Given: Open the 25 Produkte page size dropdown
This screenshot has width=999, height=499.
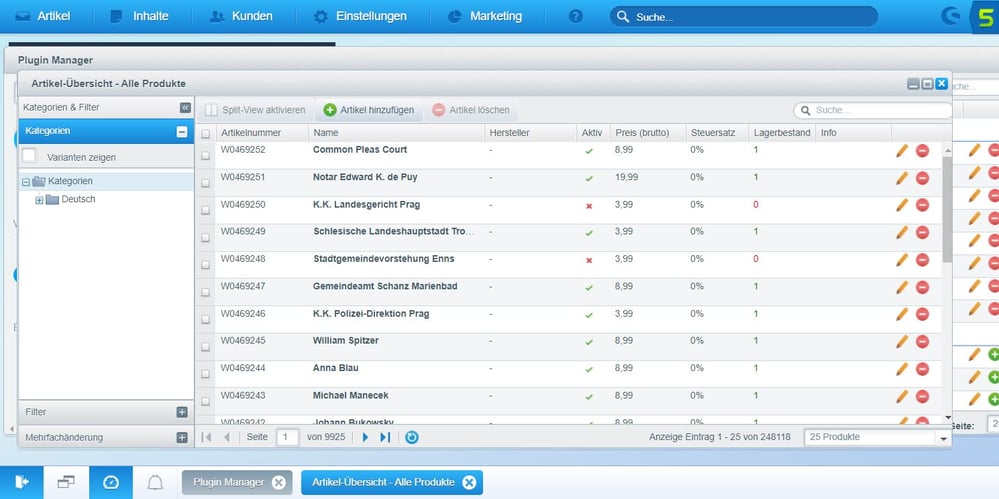Looking at the screenshot, I should click(x=944, y=438).
